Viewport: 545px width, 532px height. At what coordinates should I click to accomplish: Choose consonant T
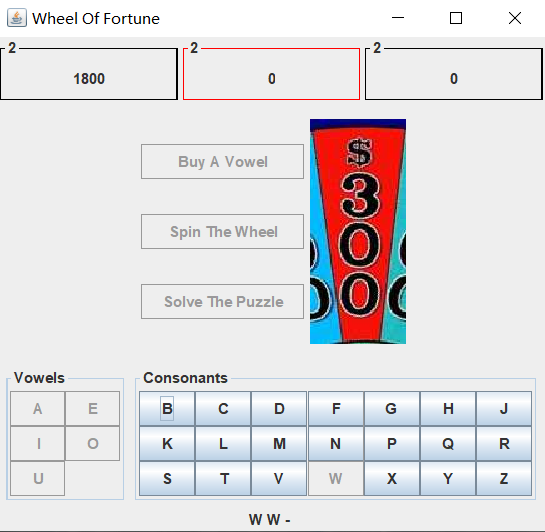(x=223, y=478)
